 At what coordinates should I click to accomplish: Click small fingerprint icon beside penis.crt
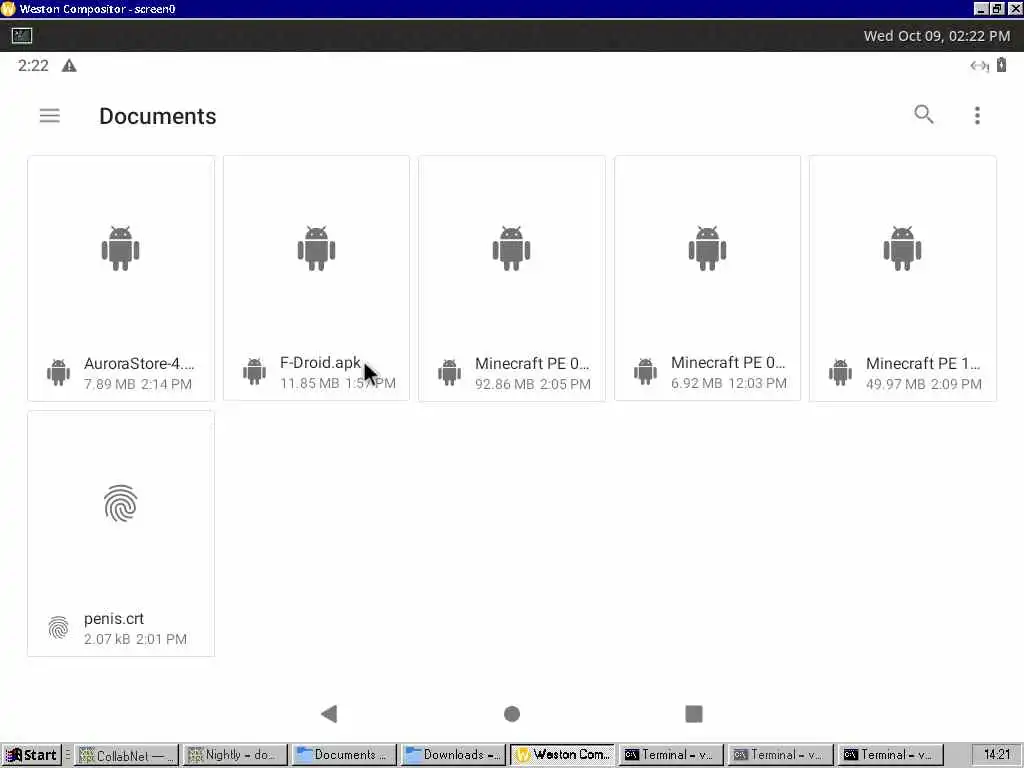click(x=58, y=628)
